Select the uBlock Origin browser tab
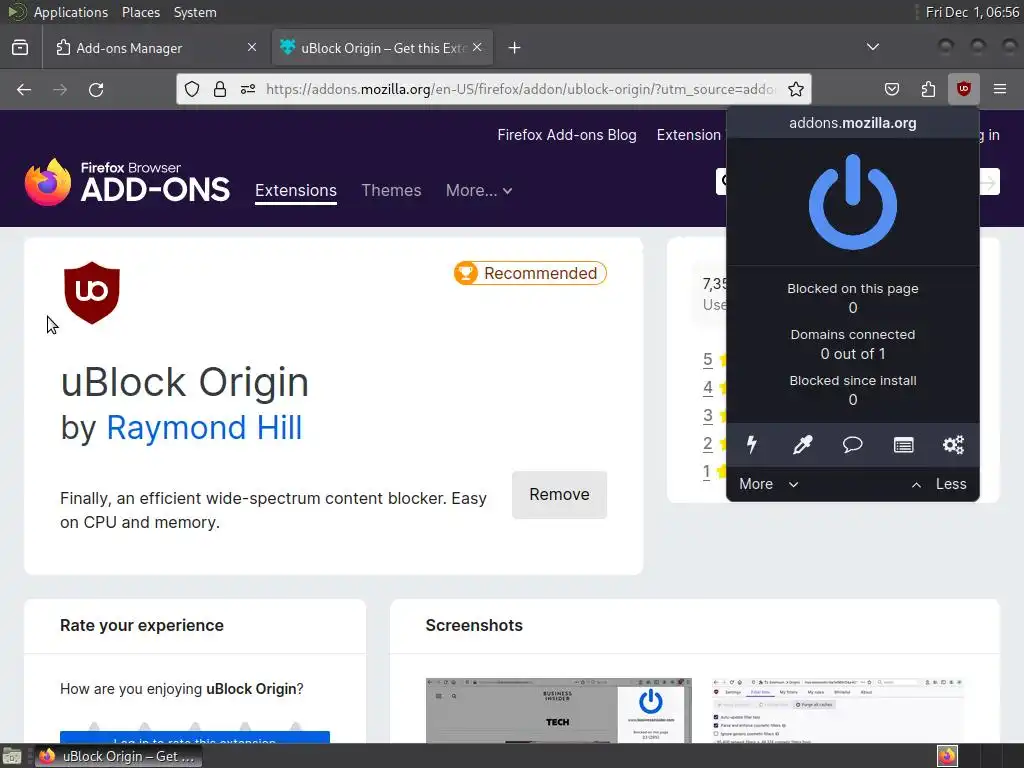 tap(381, 48)
